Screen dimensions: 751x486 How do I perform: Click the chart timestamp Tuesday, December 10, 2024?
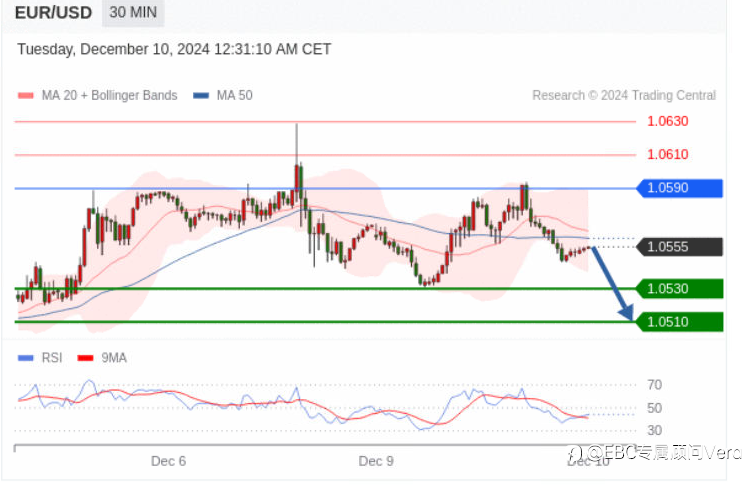[x=174, y=49]
